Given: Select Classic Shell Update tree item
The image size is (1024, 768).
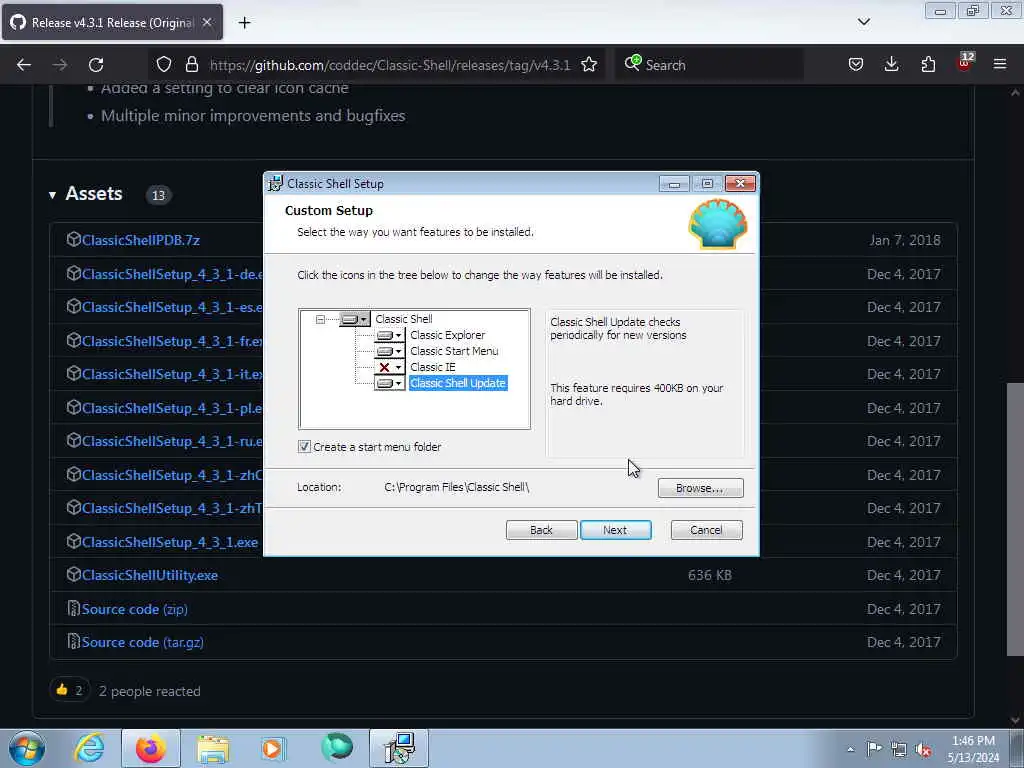Looking at the screenshot, I should 458,383.
